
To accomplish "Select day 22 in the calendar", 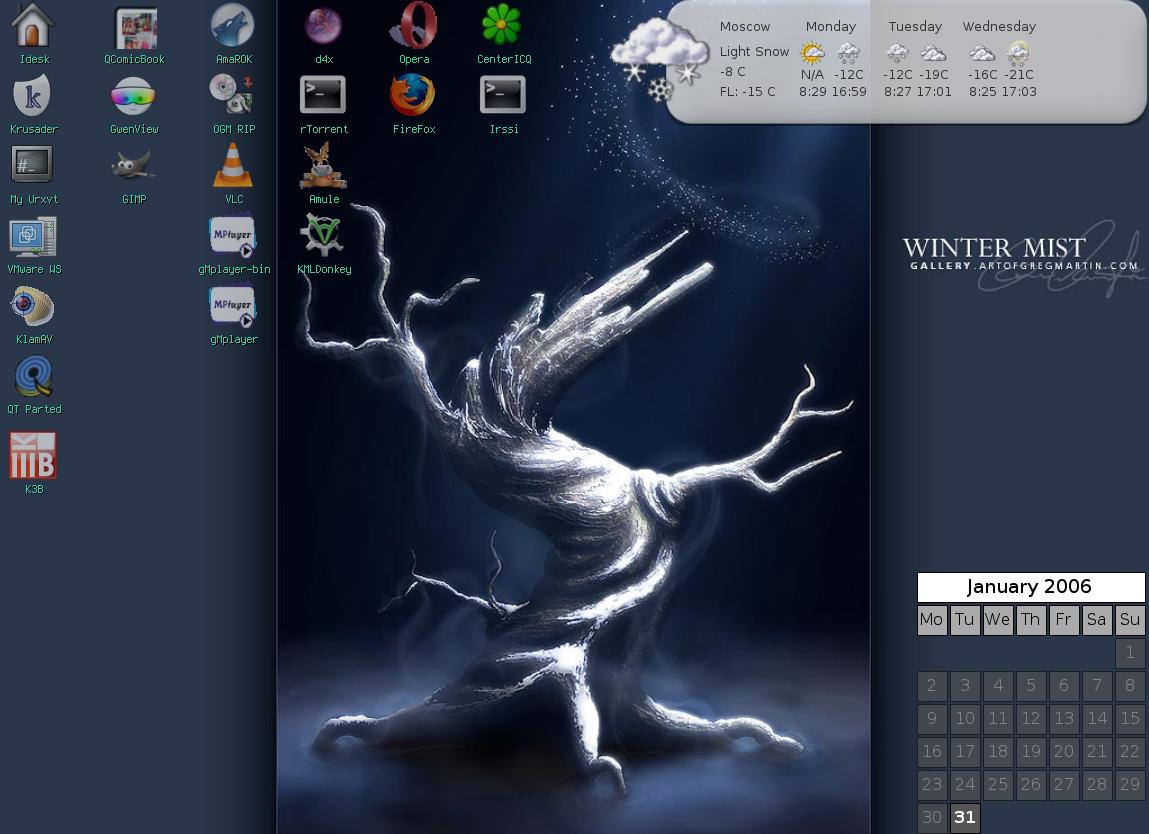I will [1130, 751].
